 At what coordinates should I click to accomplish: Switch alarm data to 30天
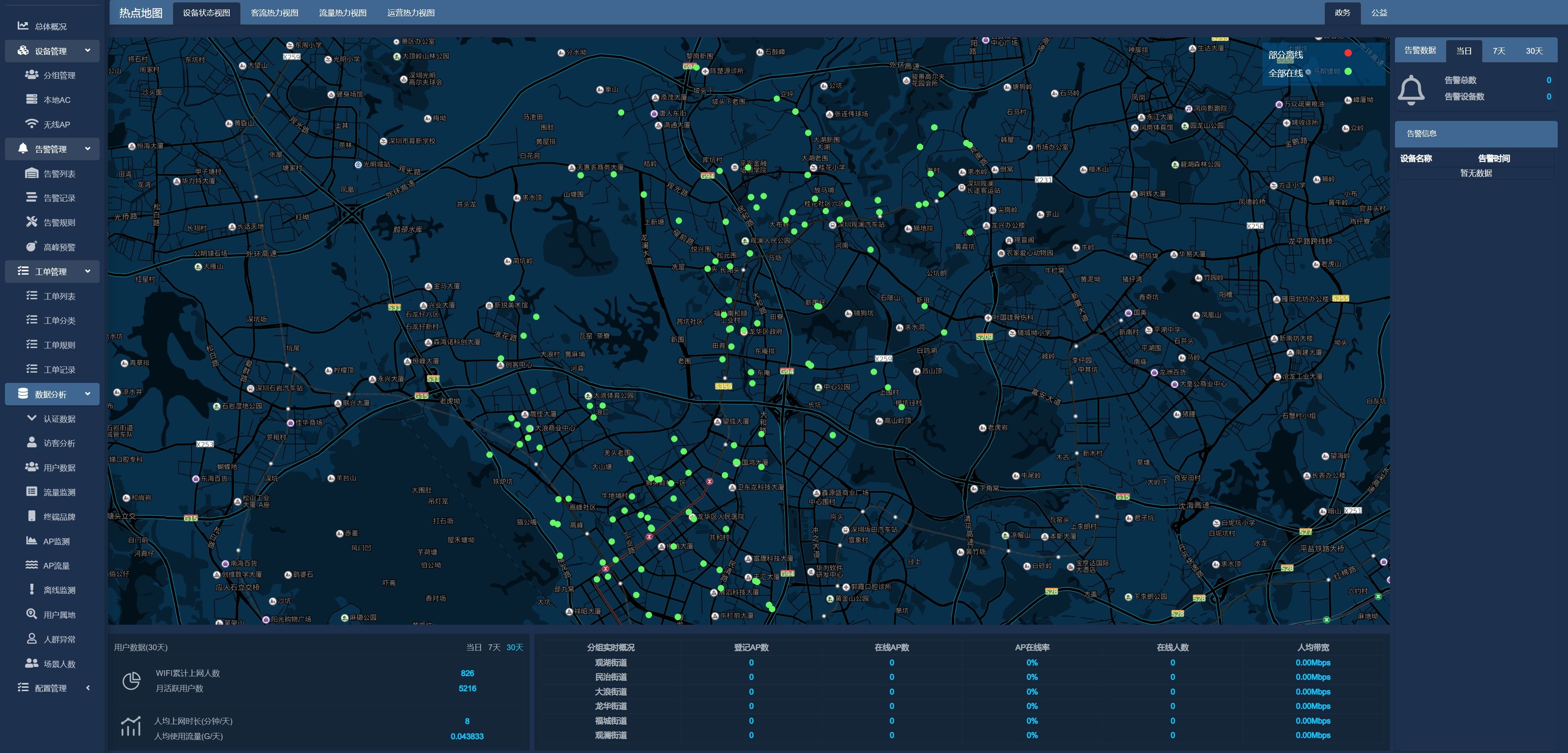pyautogui.click(x=1534, y=51)
